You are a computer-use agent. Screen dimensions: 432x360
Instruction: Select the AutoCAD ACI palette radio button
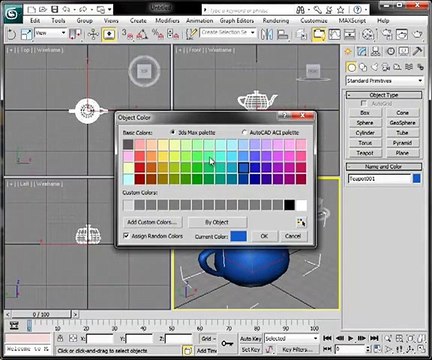(x=244, y=132)
